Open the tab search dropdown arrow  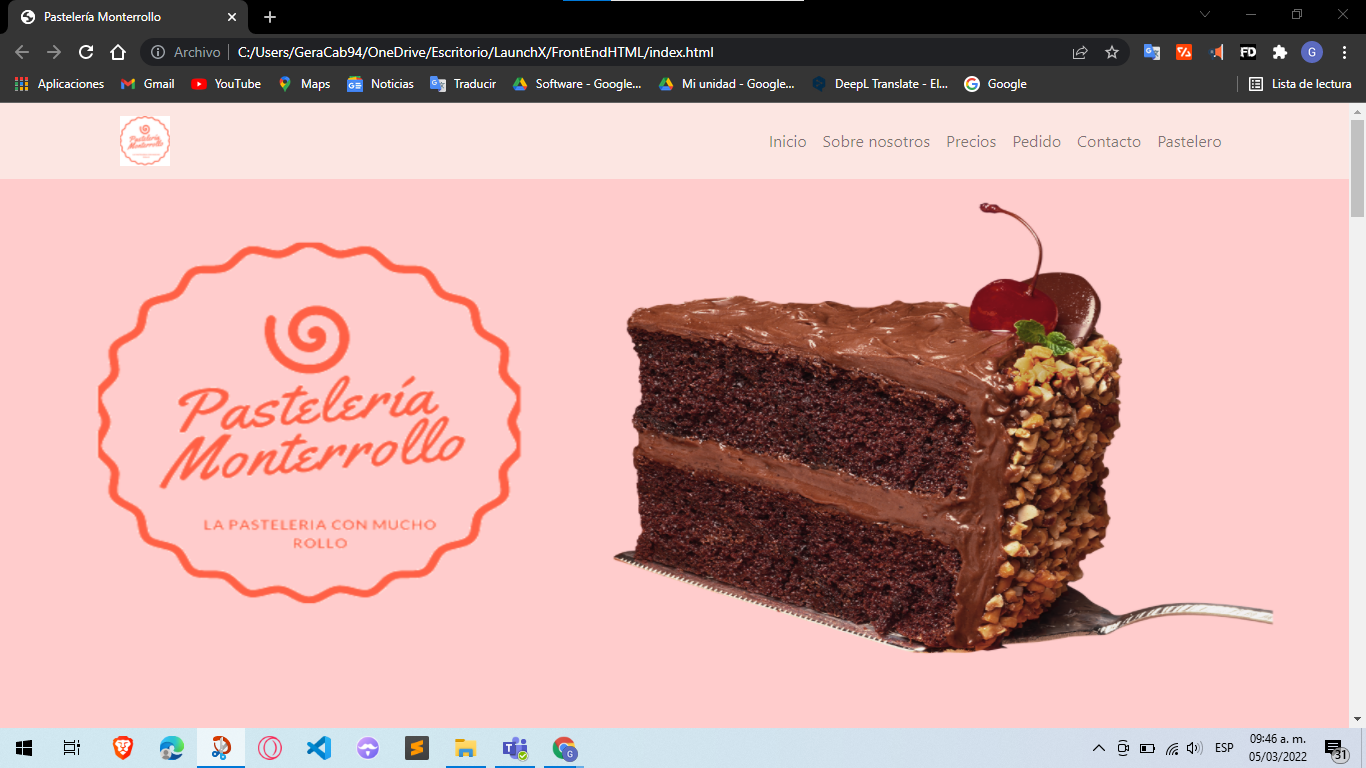(1204, 15)
